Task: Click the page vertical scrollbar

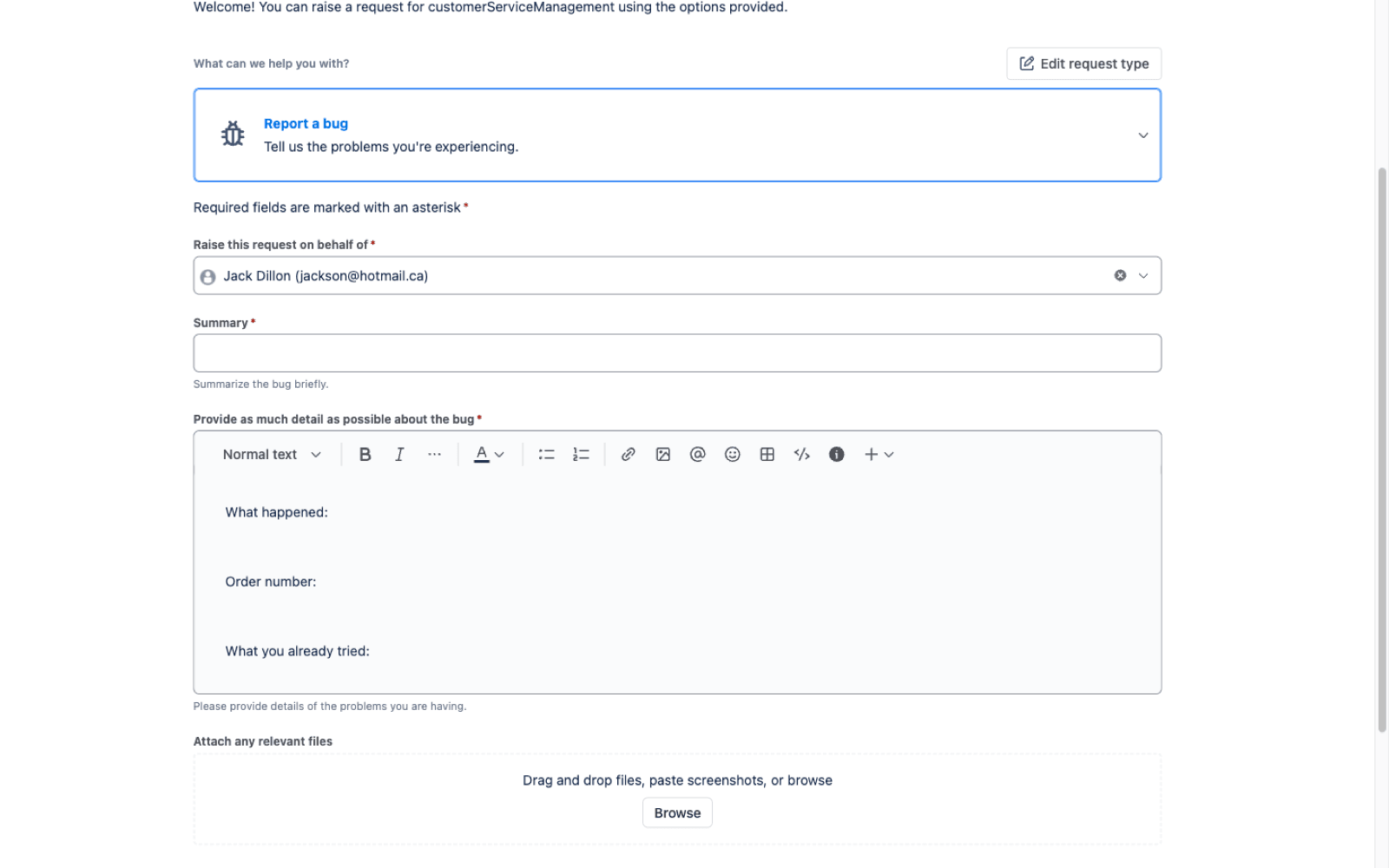Action: pyautogui.click(x=1382, y=450)
